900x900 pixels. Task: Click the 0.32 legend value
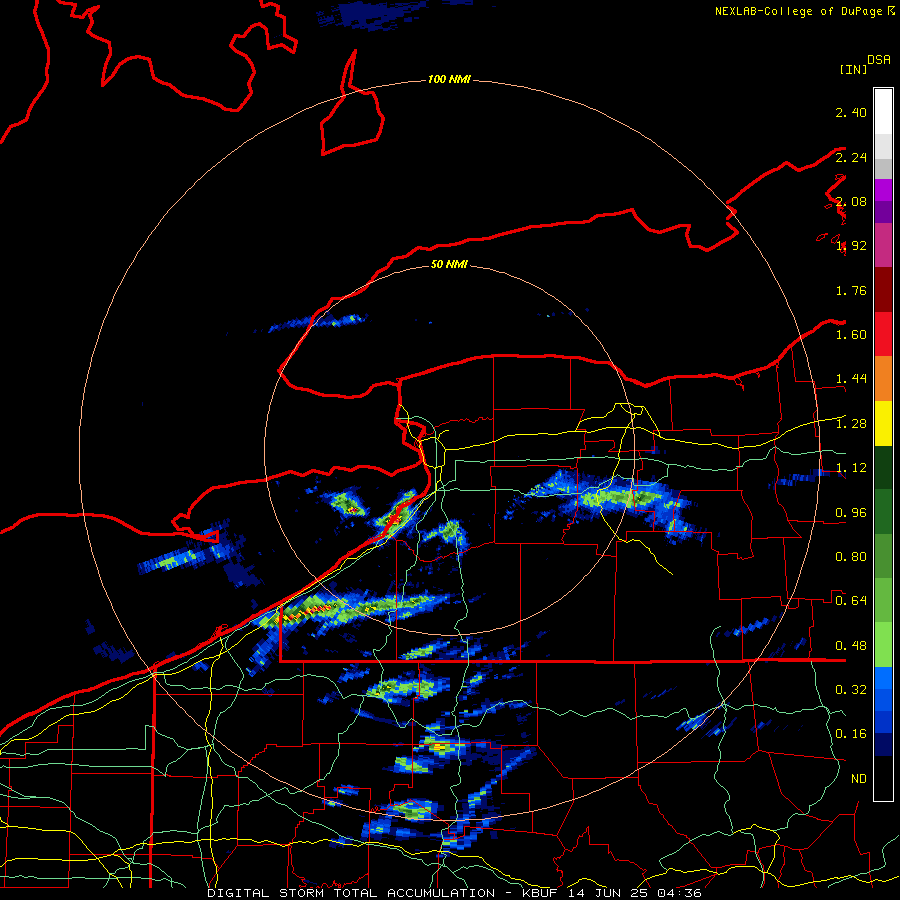[851, 690]
